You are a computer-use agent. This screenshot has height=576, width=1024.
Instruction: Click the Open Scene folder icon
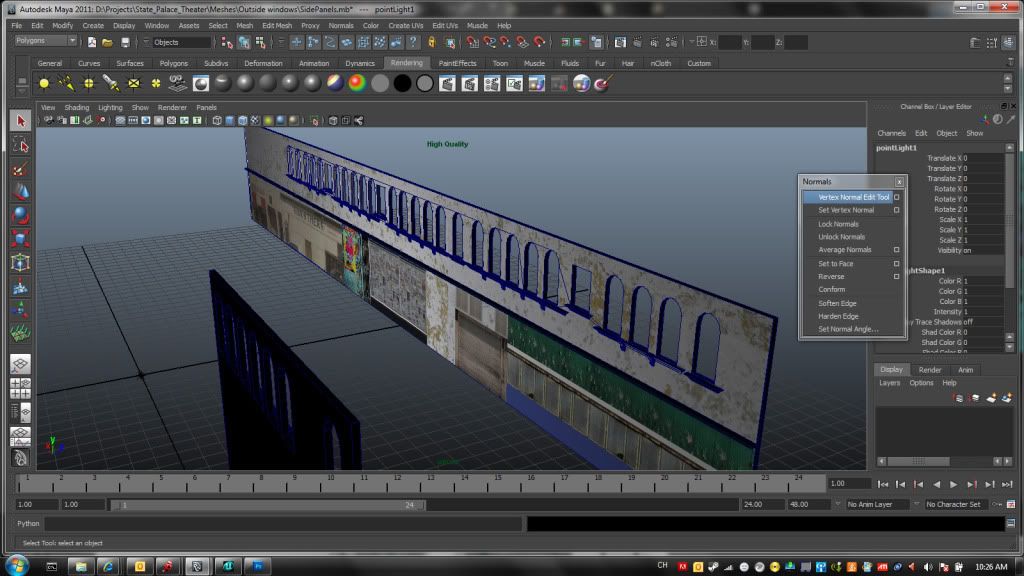(x=107, y=43)
